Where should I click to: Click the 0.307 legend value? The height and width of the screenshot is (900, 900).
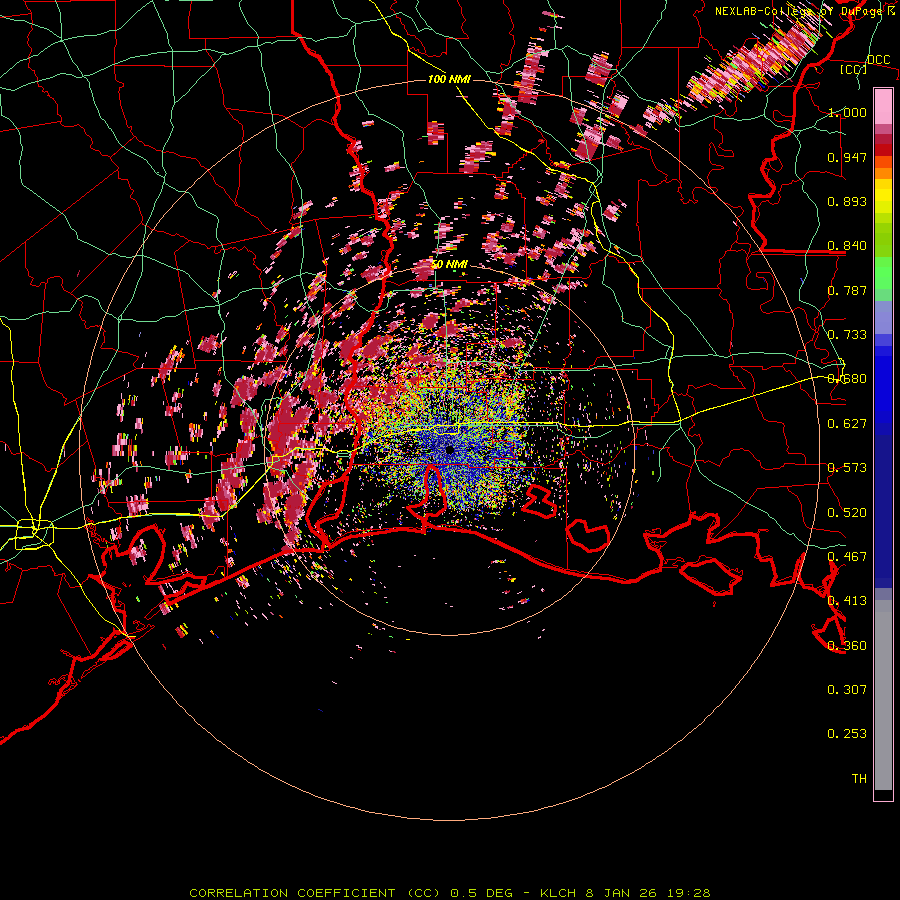point(847,690)
